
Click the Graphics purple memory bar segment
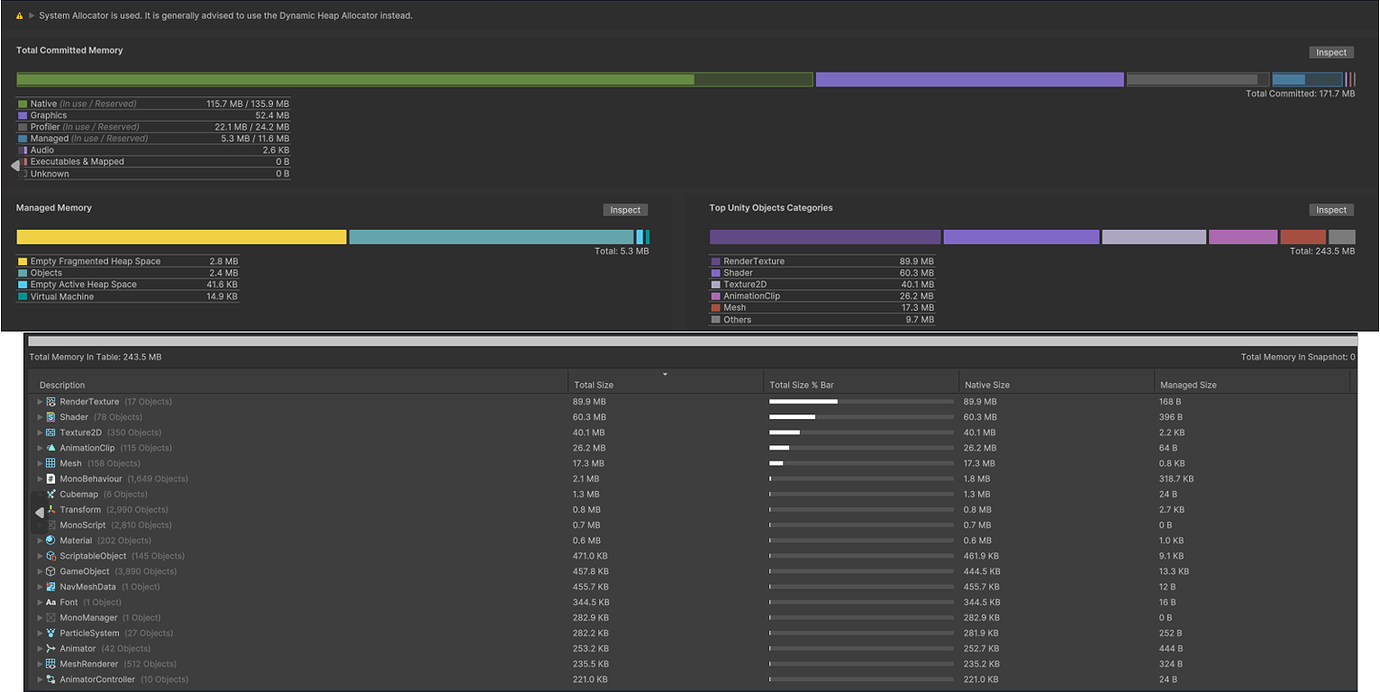pyautogui.click(x=969, y=79)
